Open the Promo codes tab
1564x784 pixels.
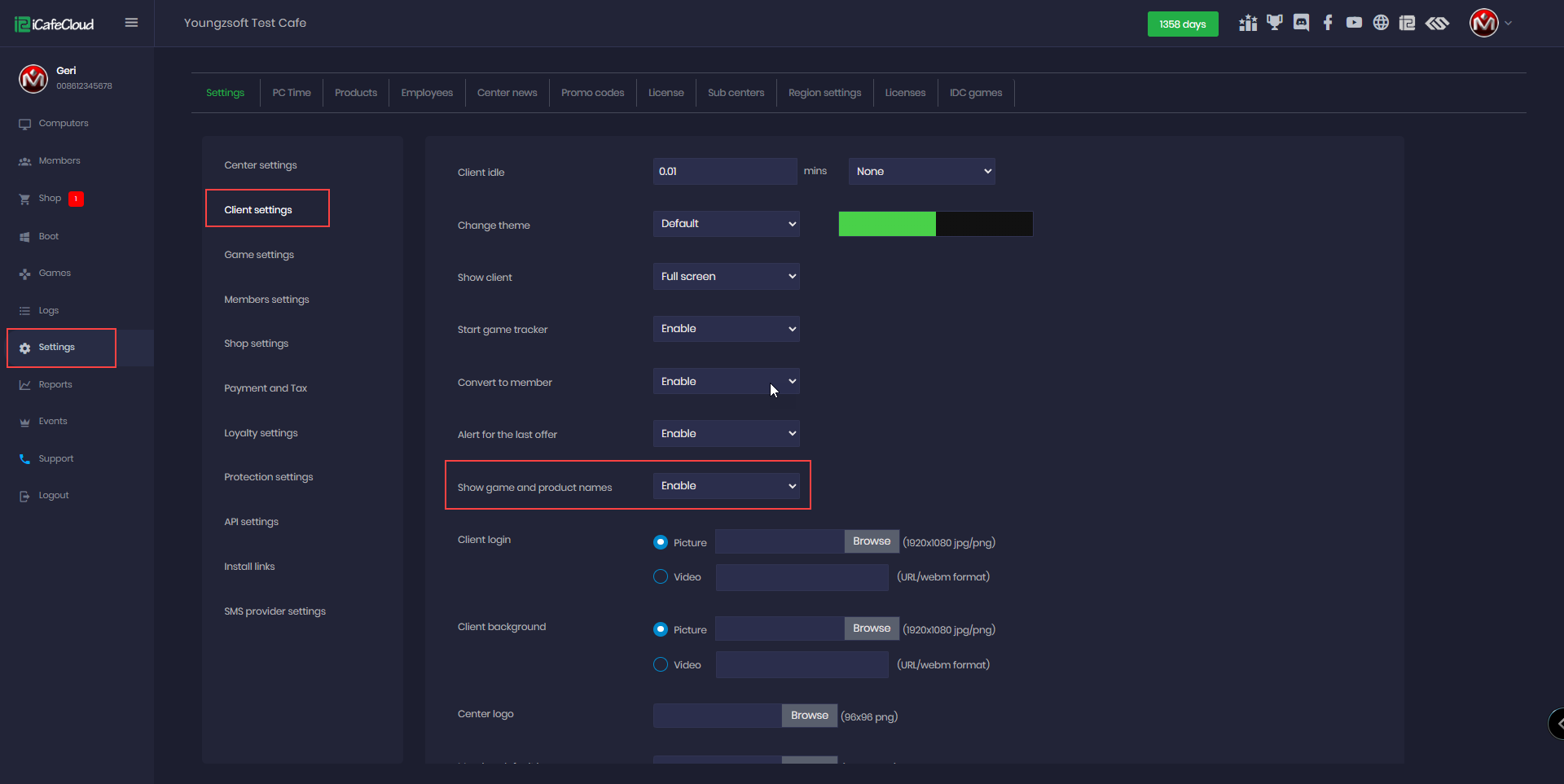click(x=592, y=93)
